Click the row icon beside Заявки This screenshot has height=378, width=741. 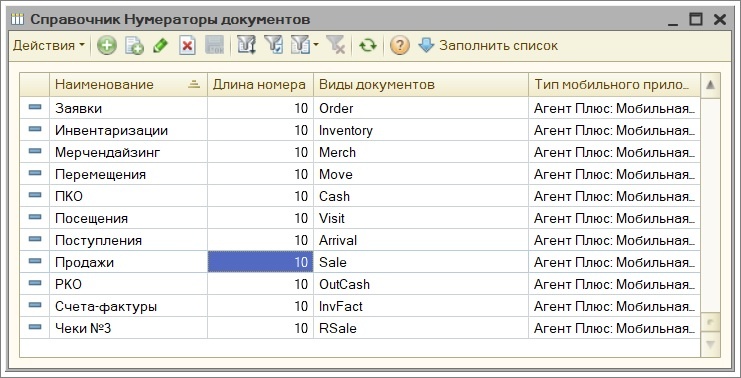(35, 107)
